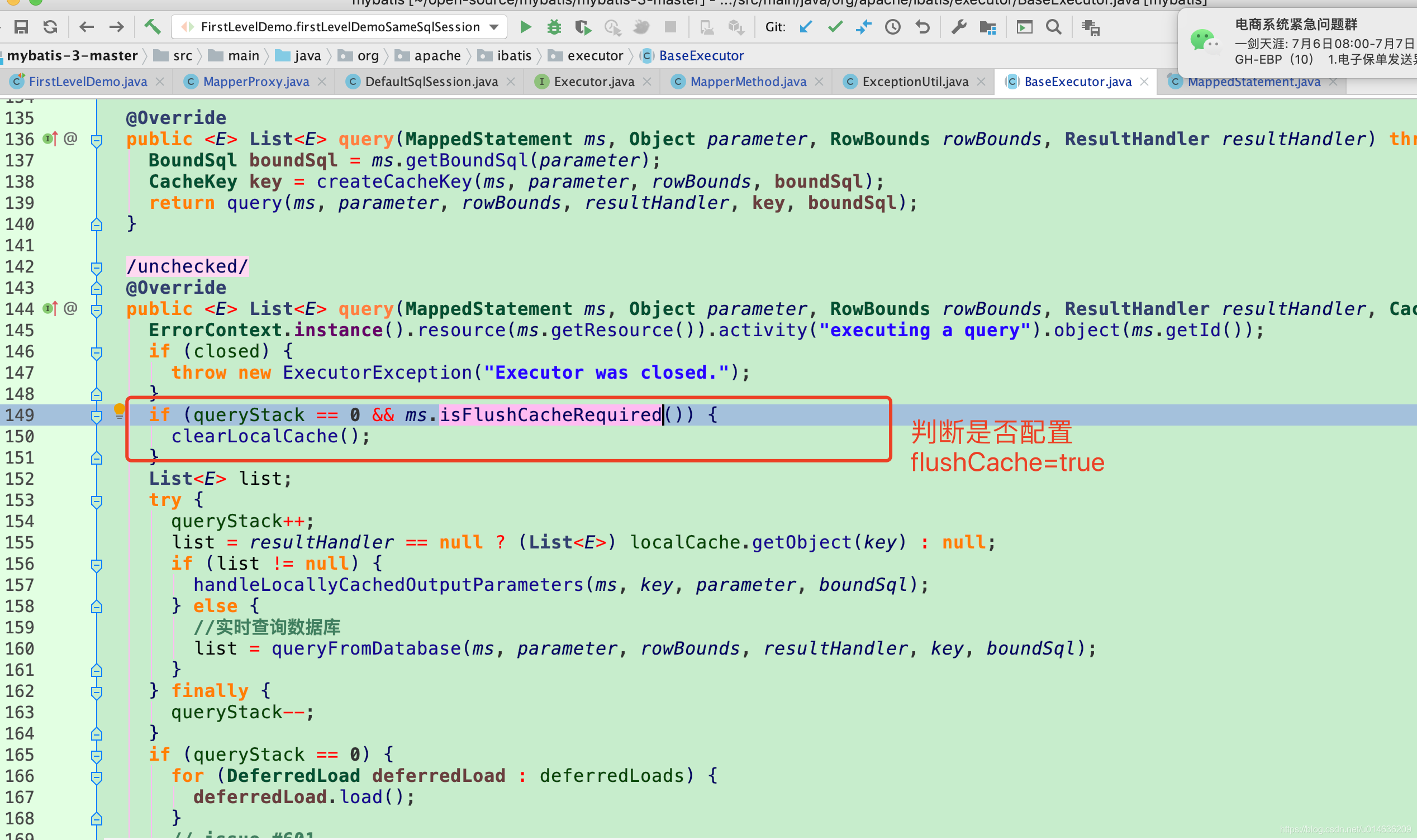Collapse the if list block at line 156
Image resolution: width=1417 pixels, height=840 pixels.
(x=97, y=564)
